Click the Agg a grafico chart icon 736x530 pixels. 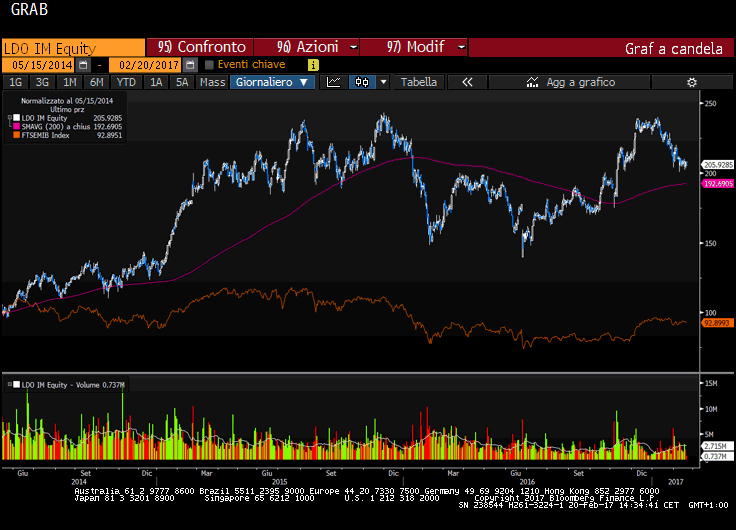[x=532, y=82]
